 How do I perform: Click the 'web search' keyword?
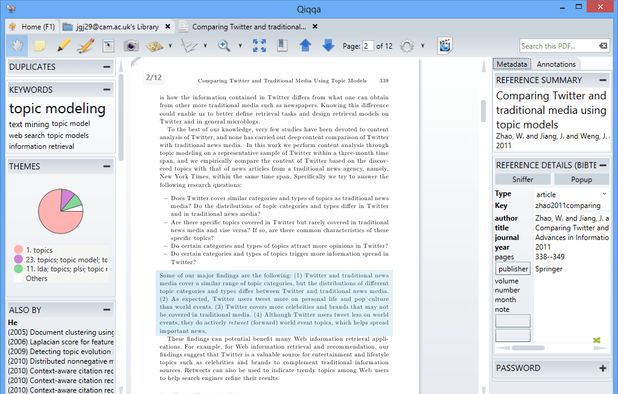point(27,136)
